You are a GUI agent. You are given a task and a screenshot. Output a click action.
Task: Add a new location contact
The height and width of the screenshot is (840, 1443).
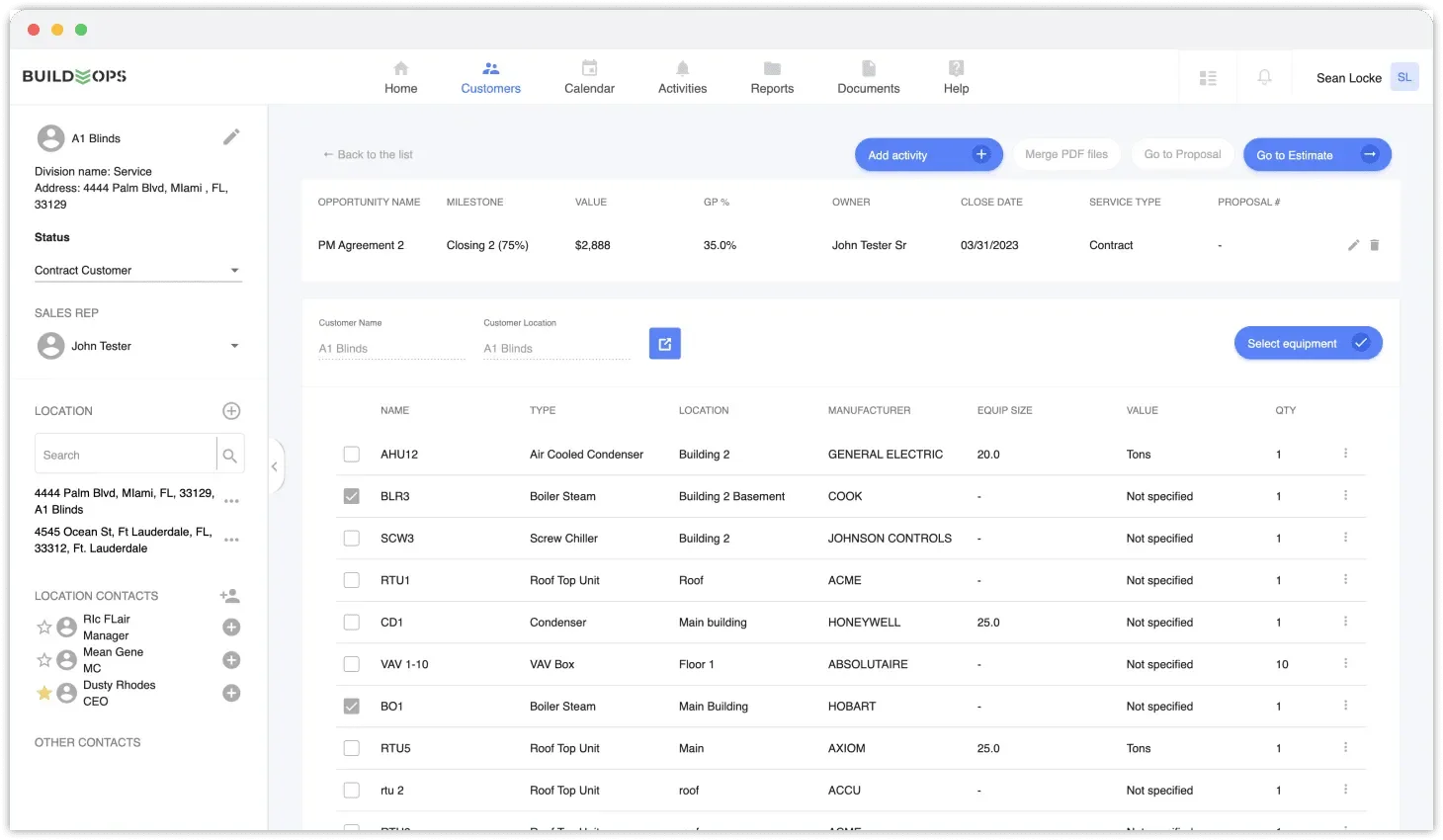(x=229, y=595)
